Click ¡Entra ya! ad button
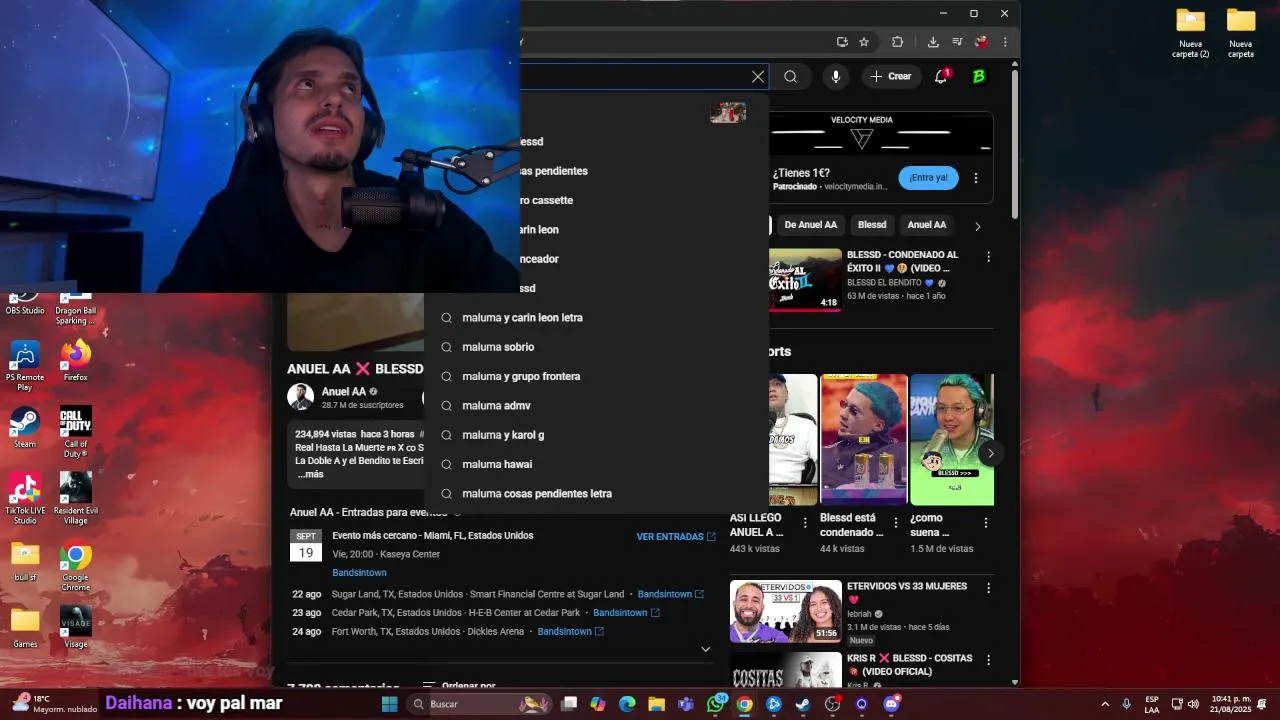This screenshot has width=1280, height=720. point(928,178)
